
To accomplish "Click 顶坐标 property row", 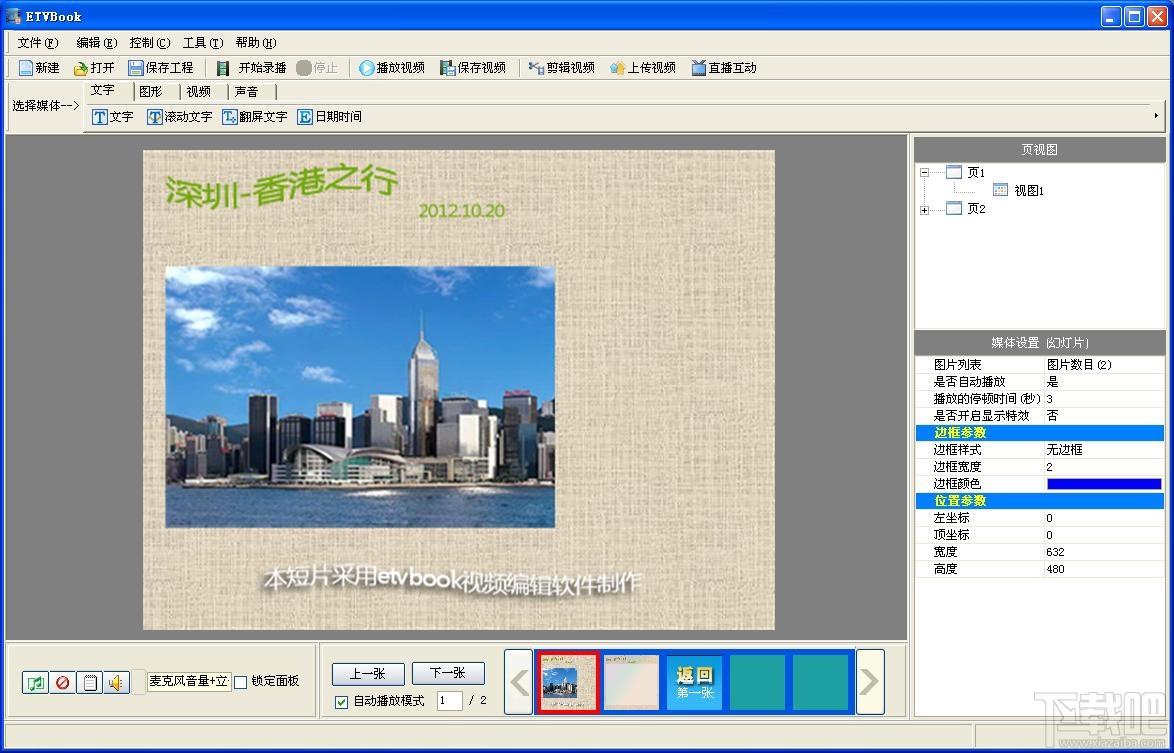I will click(1039, 535).
